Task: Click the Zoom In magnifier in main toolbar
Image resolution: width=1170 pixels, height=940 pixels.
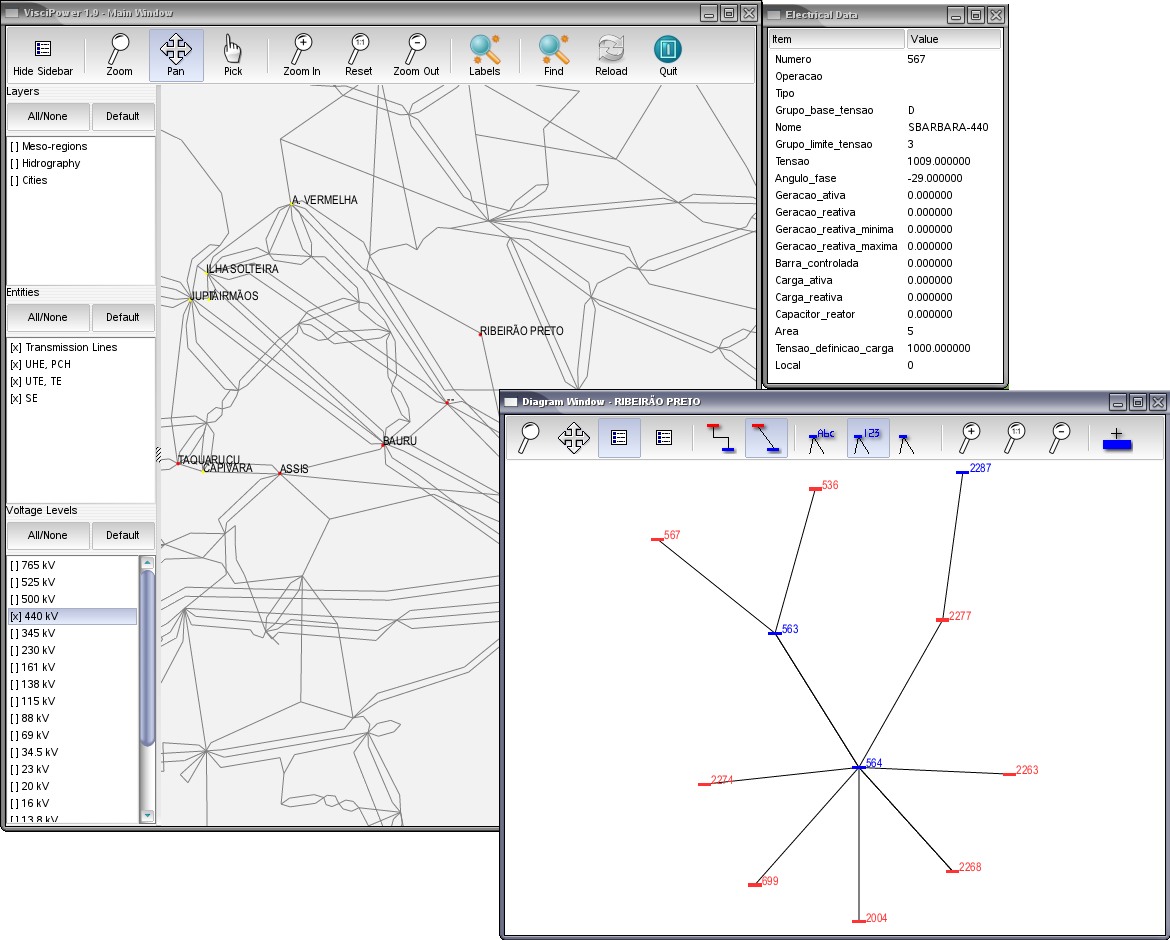Action: (x=301, y=55)
